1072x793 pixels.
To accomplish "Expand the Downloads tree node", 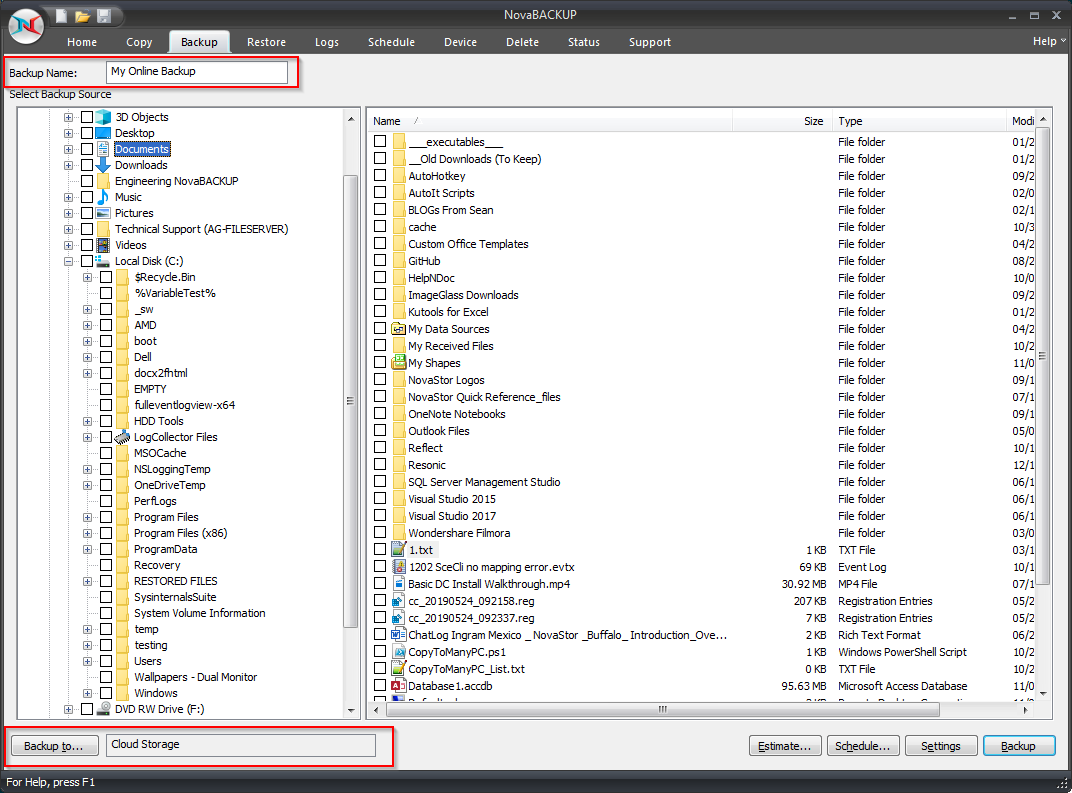I will pyautogui.click(x=68, y=165).
